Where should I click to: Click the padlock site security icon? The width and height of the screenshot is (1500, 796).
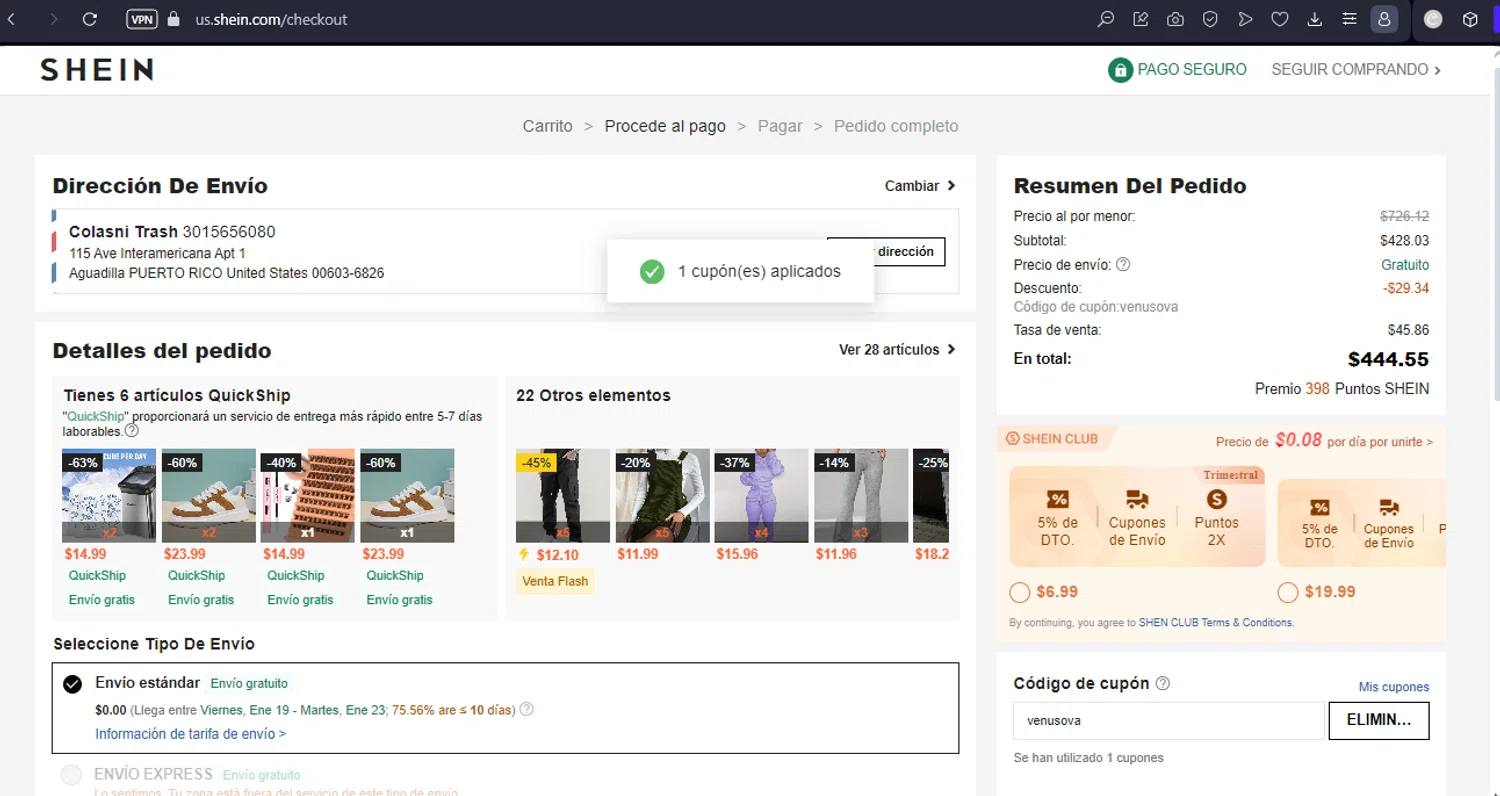click(x=174, y=19)
